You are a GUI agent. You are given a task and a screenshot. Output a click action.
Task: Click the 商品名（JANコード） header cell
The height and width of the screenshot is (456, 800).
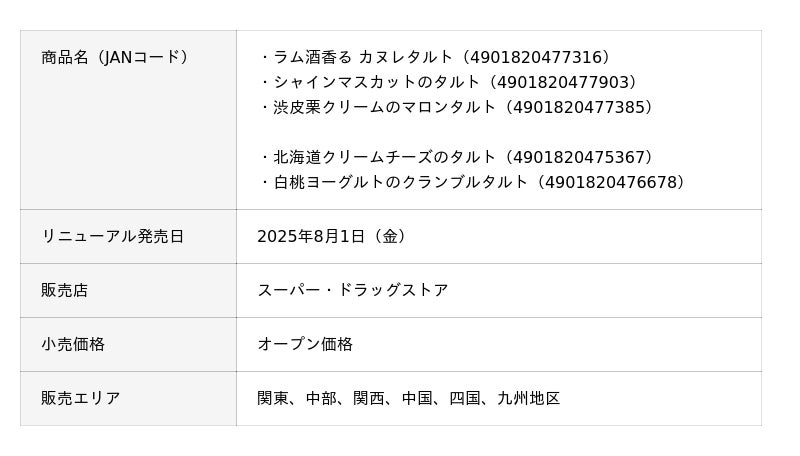tap(115, 57)
